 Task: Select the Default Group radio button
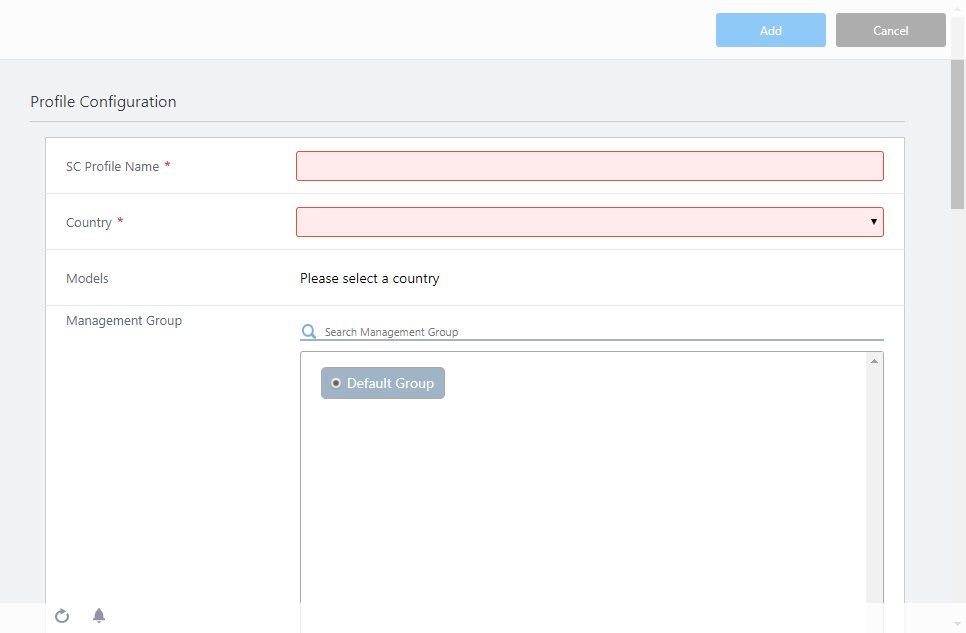click(336, 383)
